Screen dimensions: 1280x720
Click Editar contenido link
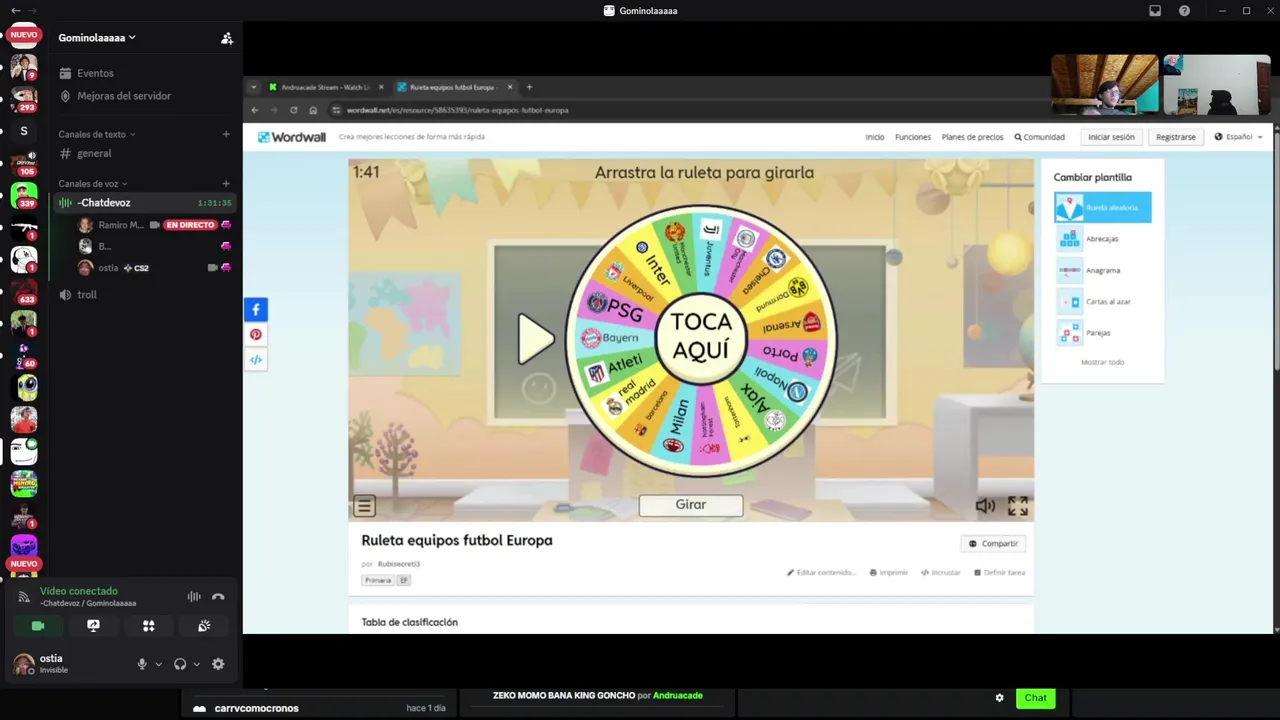pyautogui.click(x=821, y=573)
